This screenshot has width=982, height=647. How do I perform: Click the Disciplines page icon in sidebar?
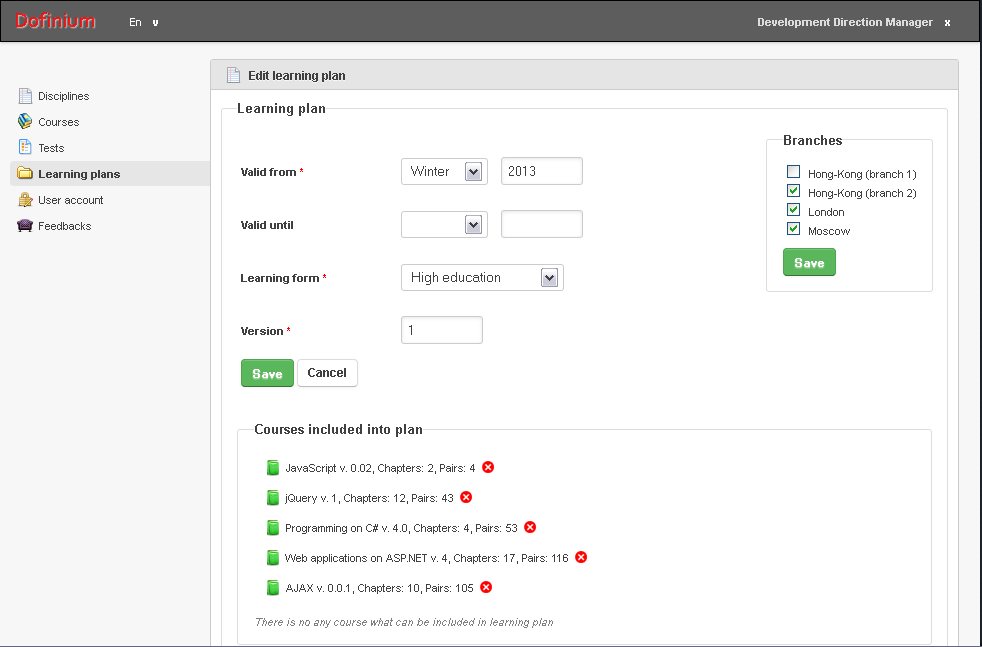(x=25, y=96)
